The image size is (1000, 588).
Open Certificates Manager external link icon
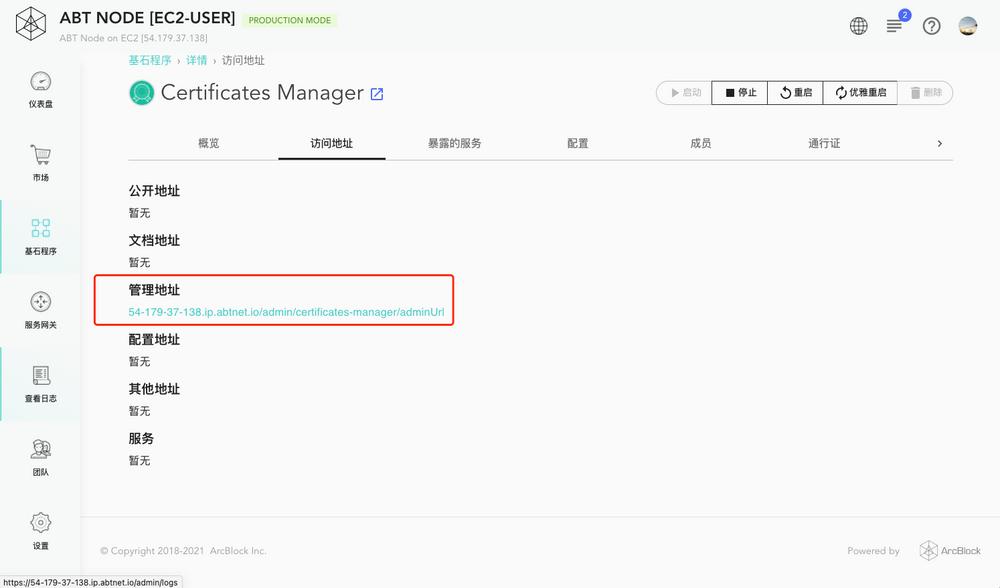click(377, 94)
